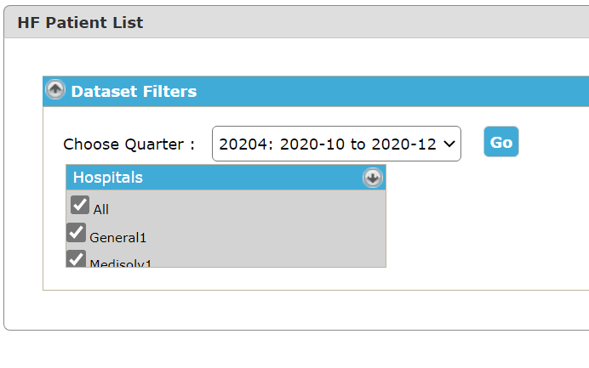The width and height of the screenshot is (589, 368).
Task: Collapse Dataset Filters with the up-arrow icon
Action: 55,90
